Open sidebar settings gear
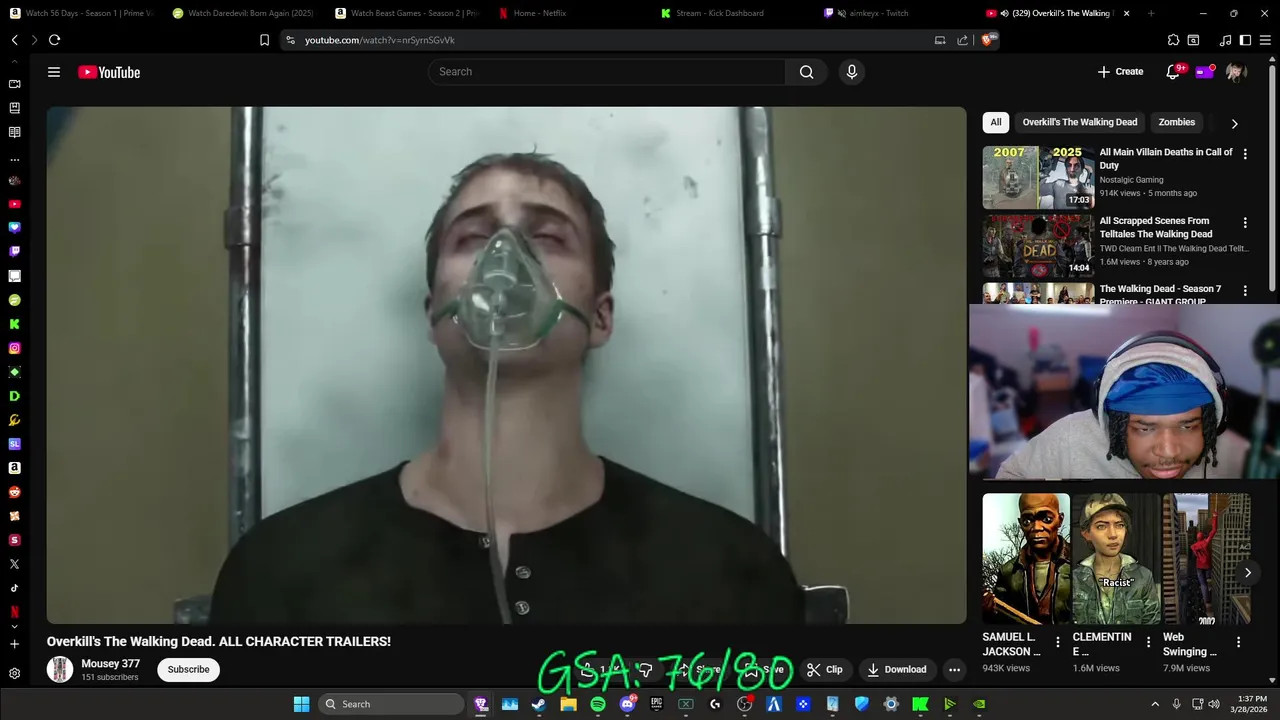The image size is (1280, 720). pos(14,674)
